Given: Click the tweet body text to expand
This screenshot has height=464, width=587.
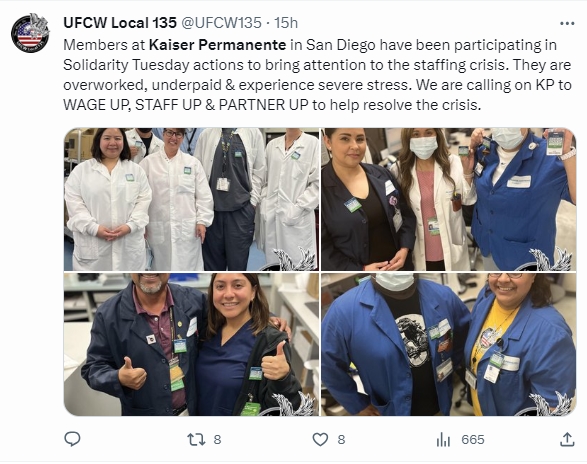Looking at the screenshot, I should [x=317, y=75].
